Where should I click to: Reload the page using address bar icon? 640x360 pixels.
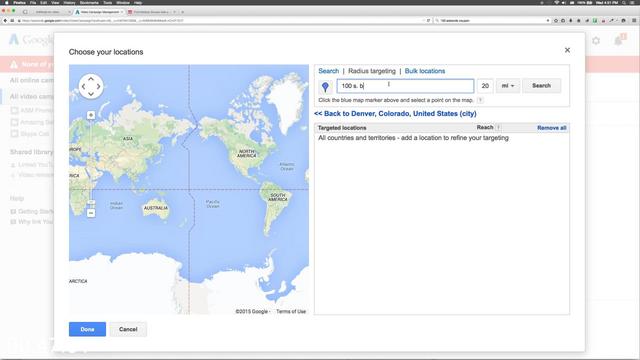[x=428, y=20]
